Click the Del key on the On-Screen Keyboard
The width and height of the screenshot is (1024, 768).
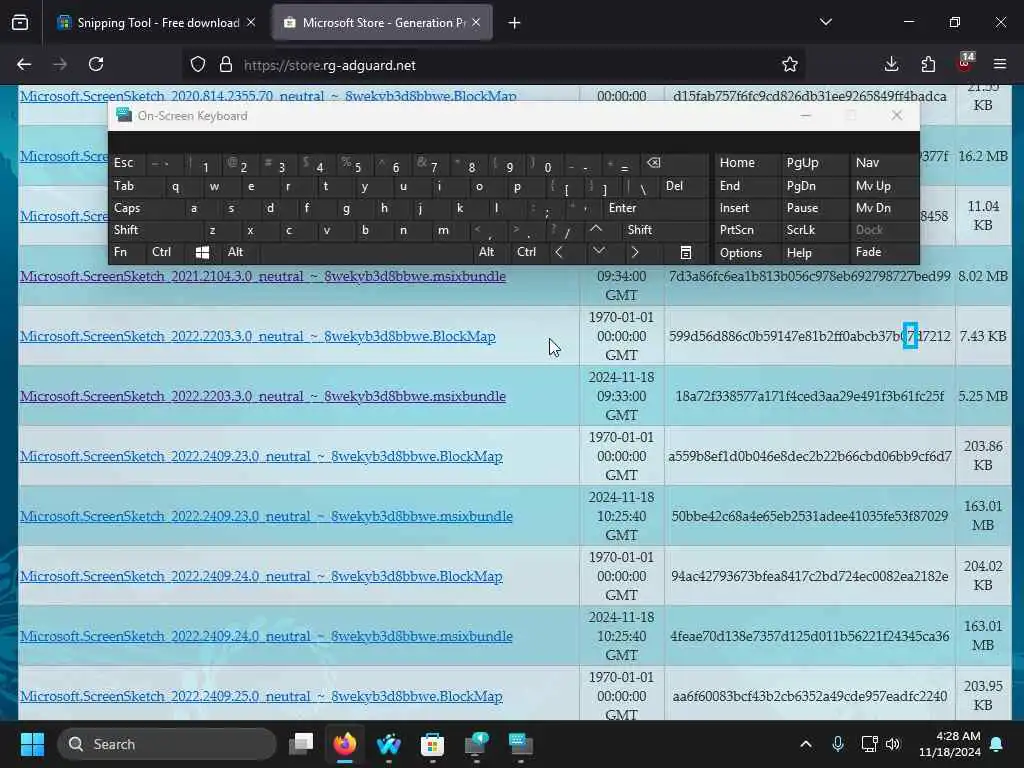pos(675,186)
